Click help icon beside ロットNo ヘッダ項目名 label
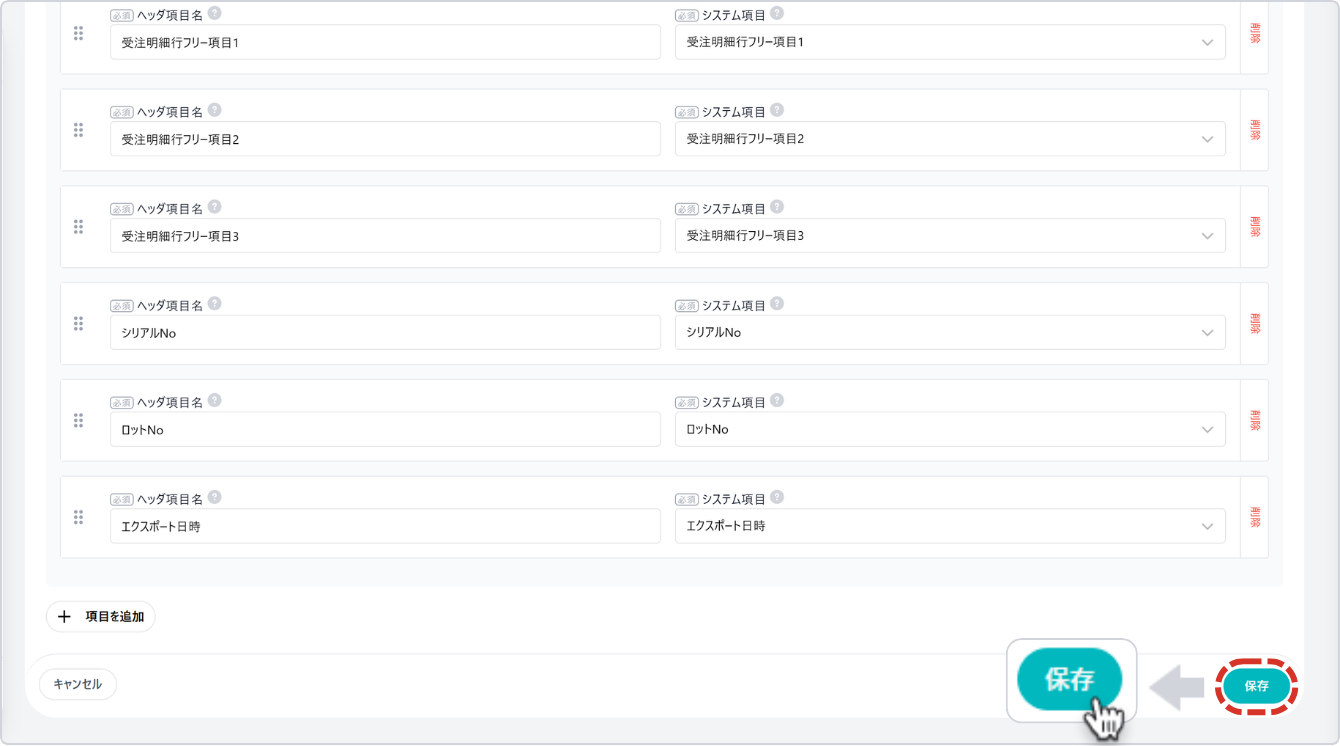 pyautogui.click(x=214, y=401)
